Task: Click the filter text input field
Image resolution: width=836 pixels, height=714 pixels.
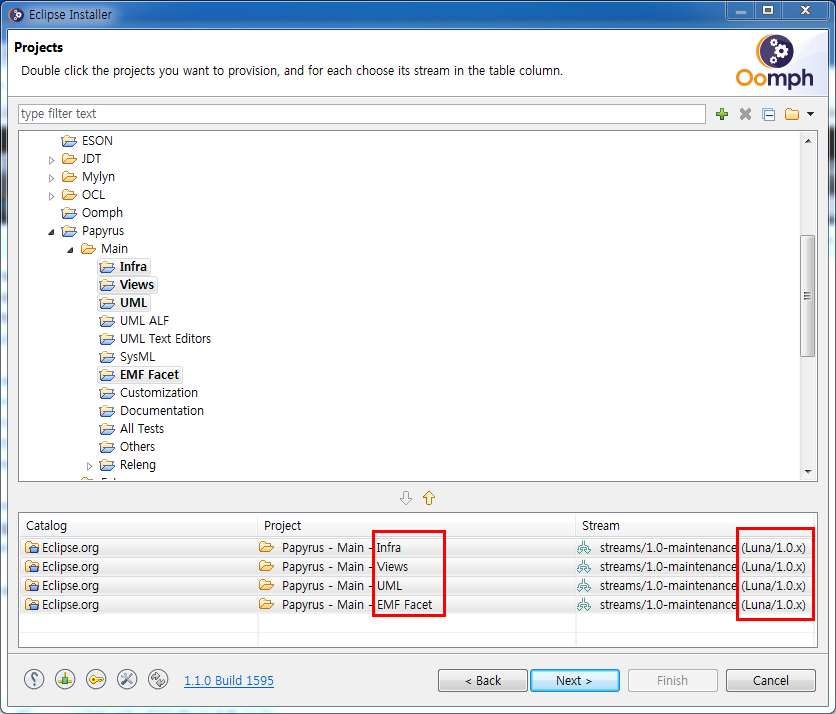Action: point(362,114)
